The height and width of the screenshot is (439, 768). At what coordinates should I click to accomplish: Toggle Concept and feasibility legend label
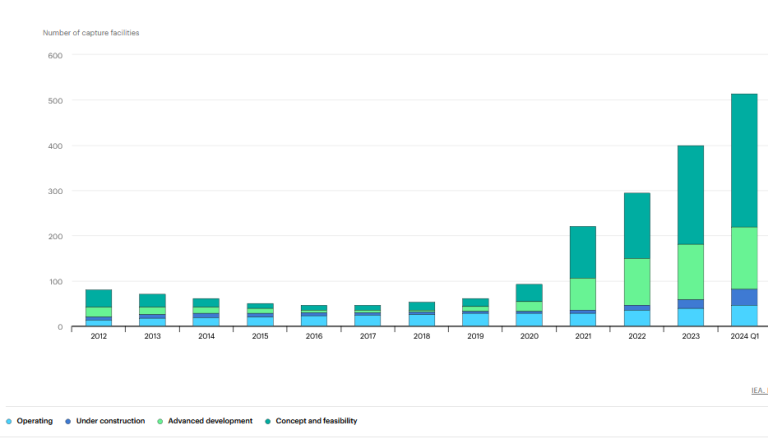tap(317, 421)
